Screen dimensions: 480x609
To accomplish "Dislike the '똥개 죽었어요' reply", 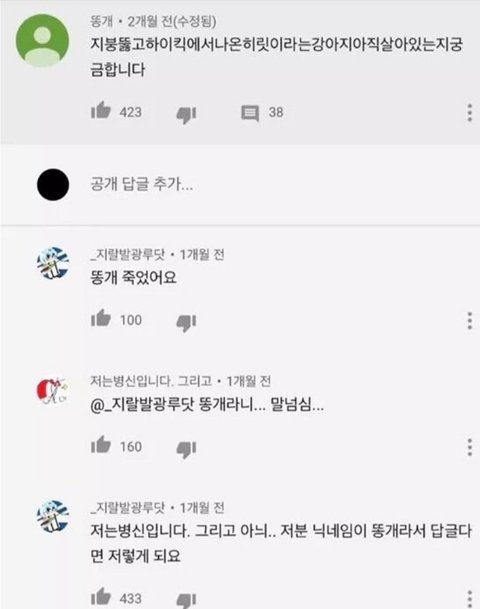I will point(186,323).
